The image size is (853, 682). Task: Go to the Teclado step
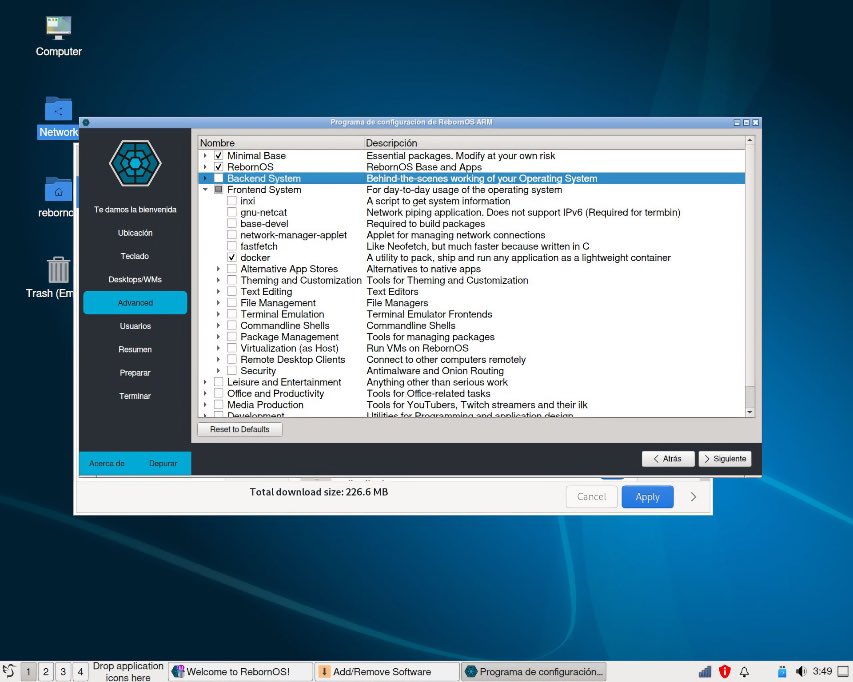(135, 256)
